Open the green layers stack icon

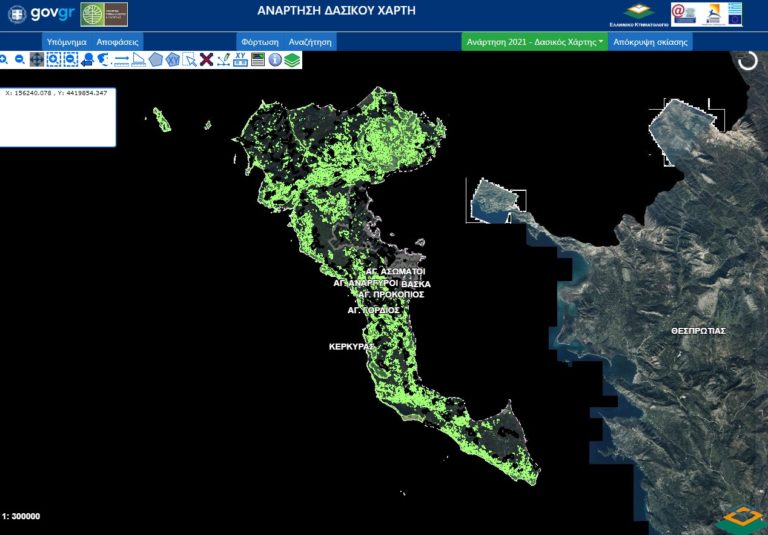(291, 60)
